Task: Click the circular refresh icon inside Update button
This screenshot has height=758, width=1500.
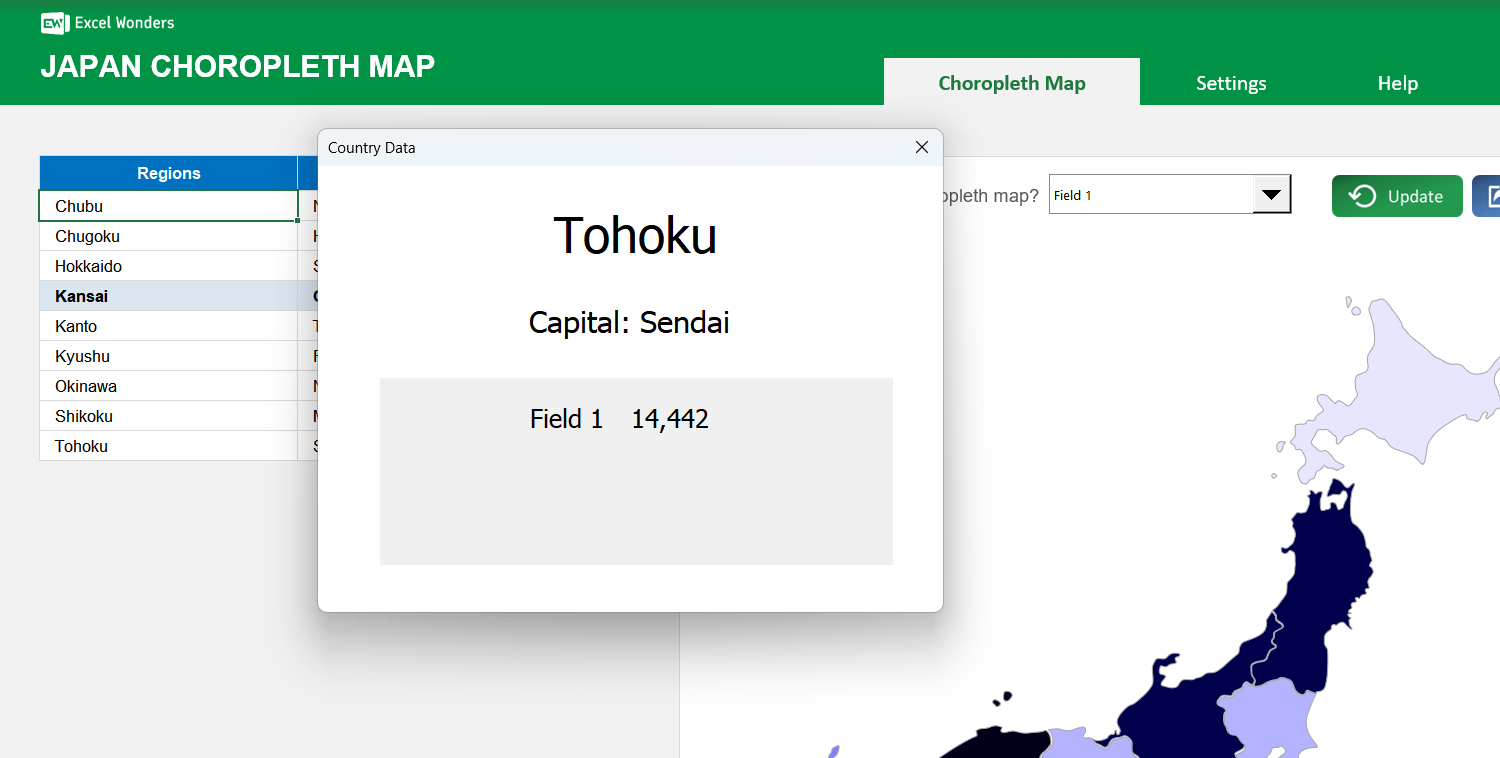Action: coord(1363,196)
